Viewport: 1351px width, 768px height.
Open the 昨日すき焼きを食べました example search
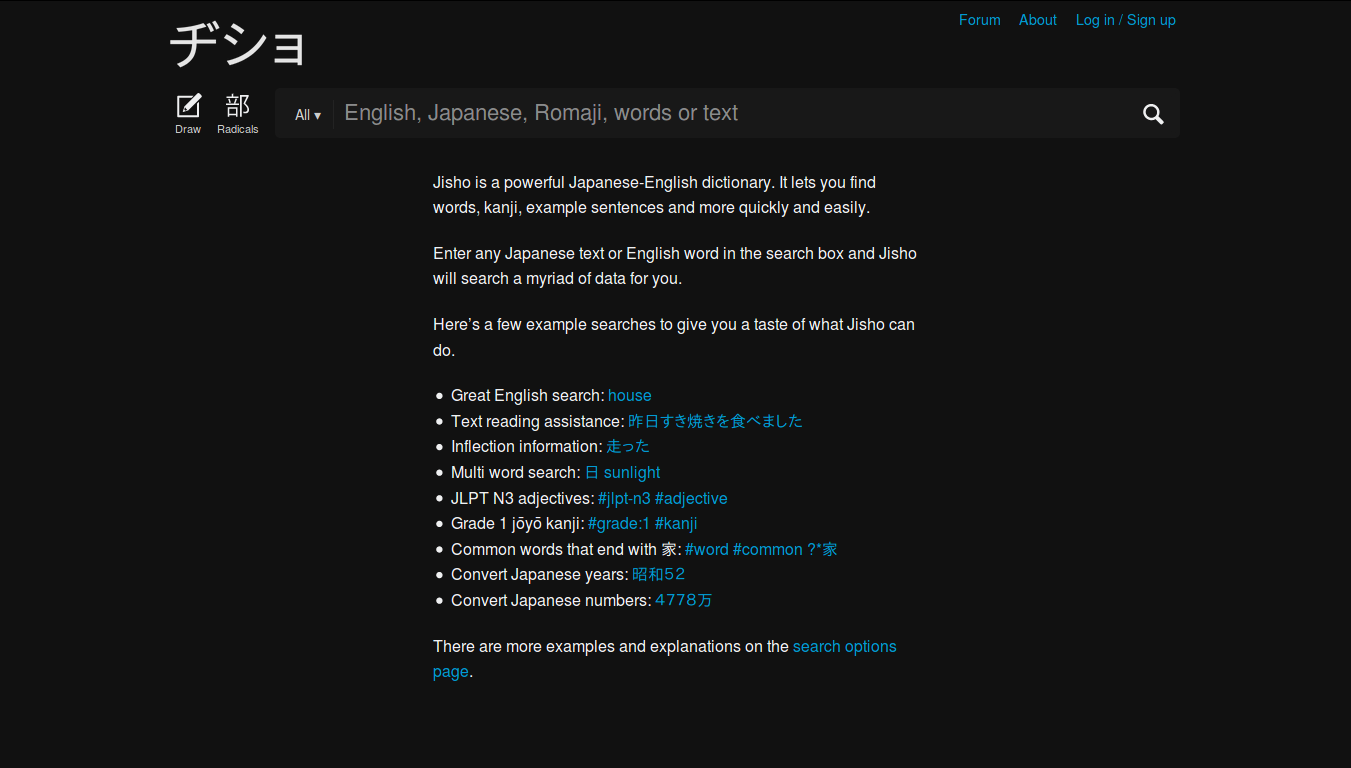715,421
